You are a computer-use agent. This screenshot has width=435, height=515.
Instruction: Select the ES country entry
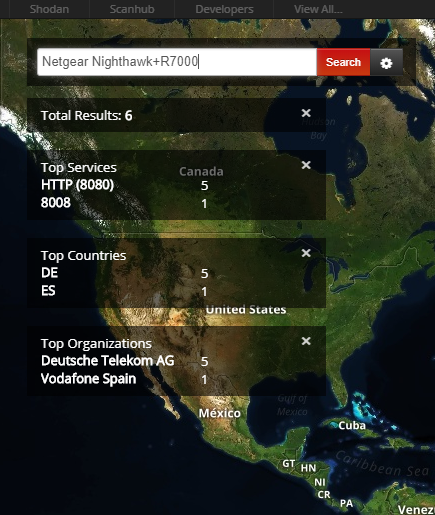[x=48, y=291]
